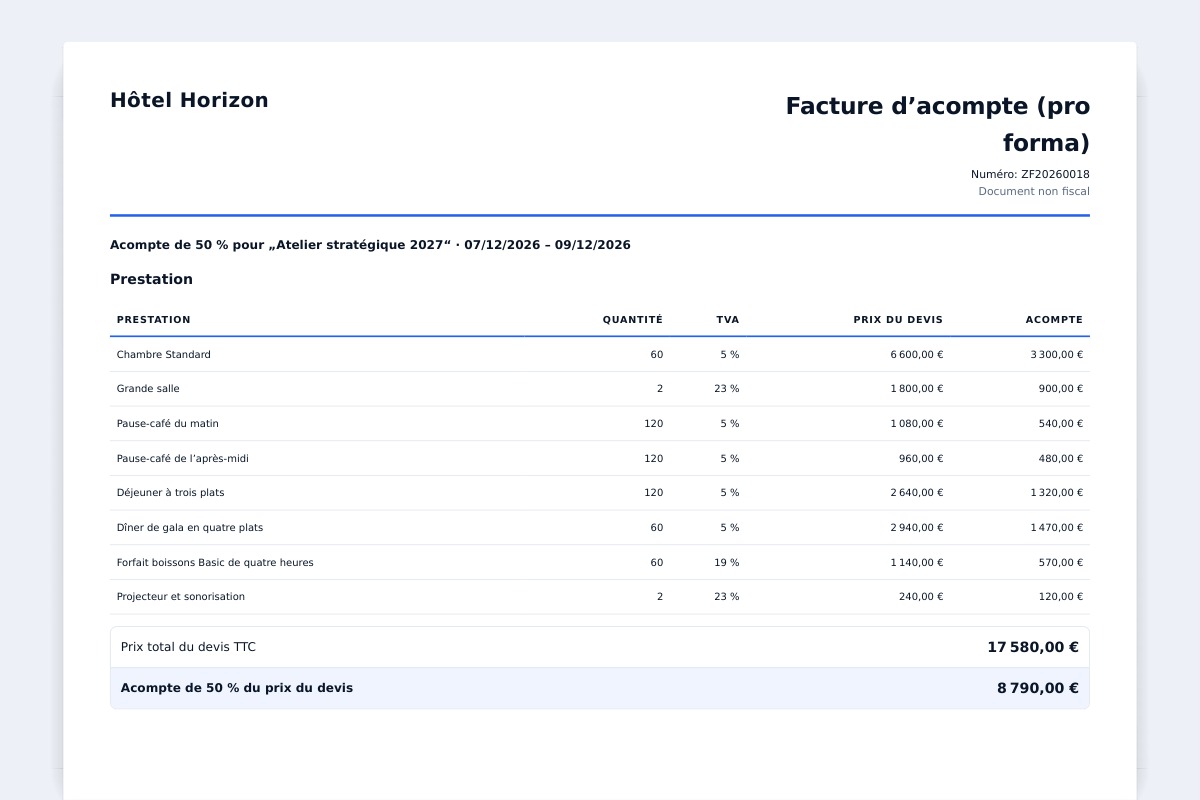
Task: Select the Projecteur et sonorisation label
Action: coord(181,596)
